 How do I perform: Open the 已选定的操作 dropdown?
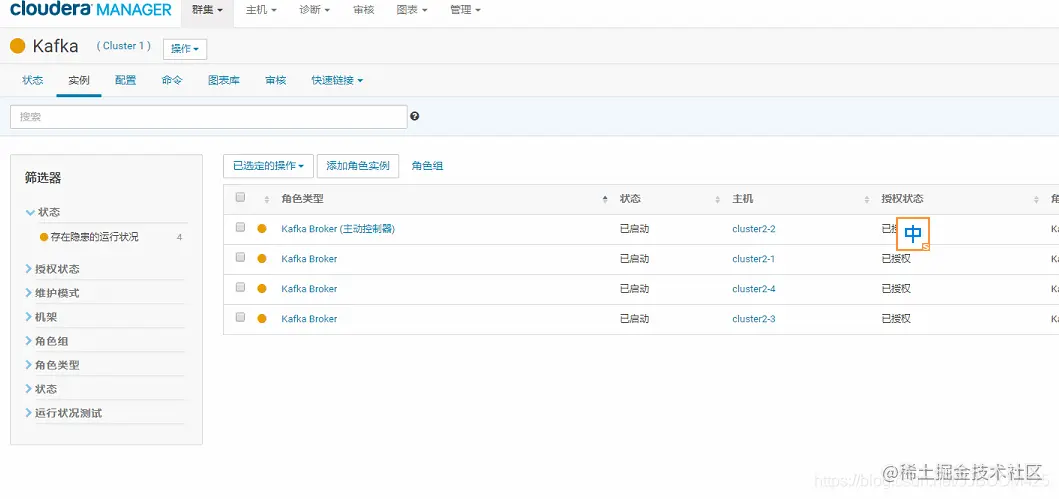point(268,165)
